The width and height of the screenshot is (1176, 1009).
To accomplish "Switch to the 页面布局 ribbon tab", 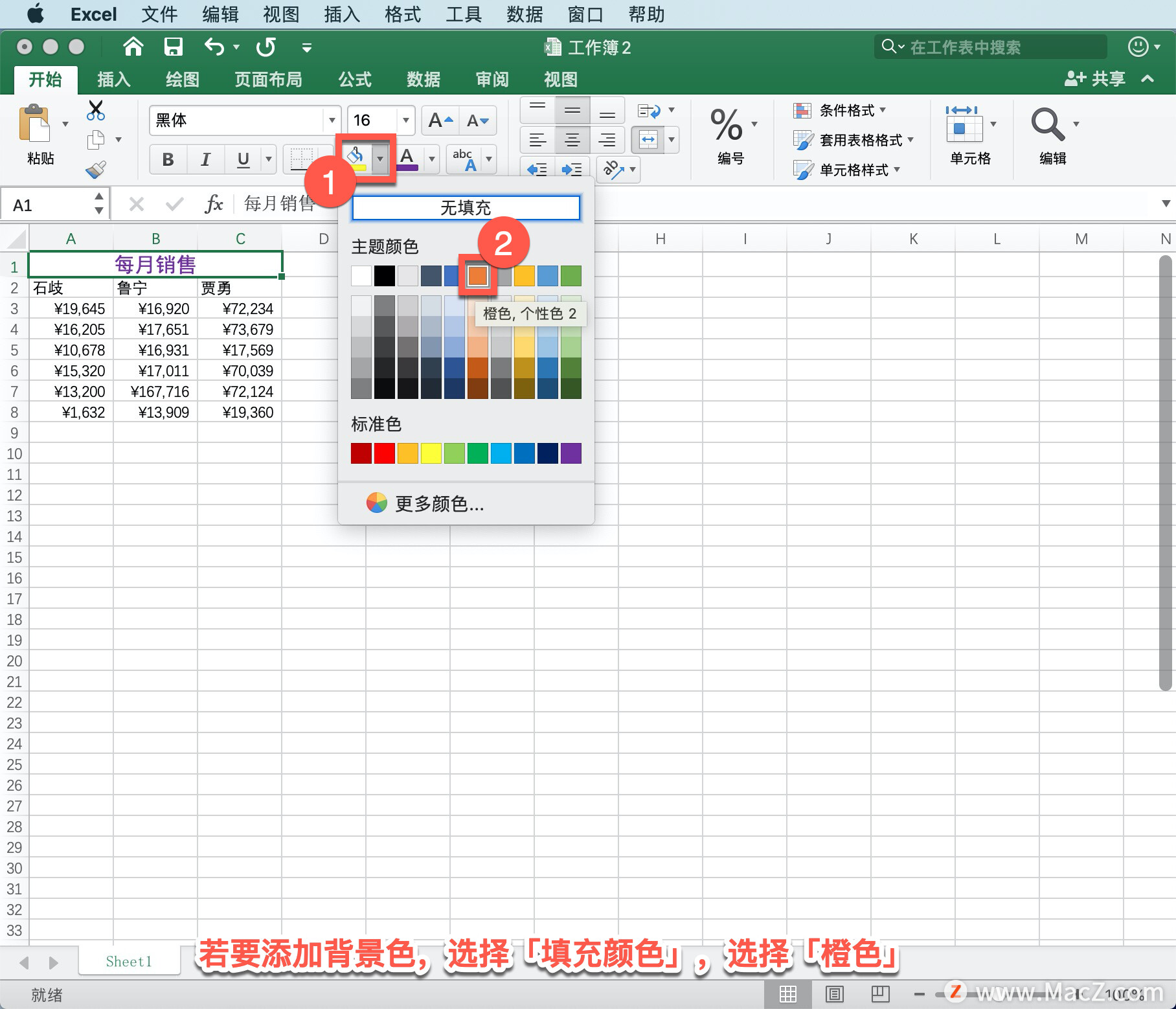I will pos(268,80).
